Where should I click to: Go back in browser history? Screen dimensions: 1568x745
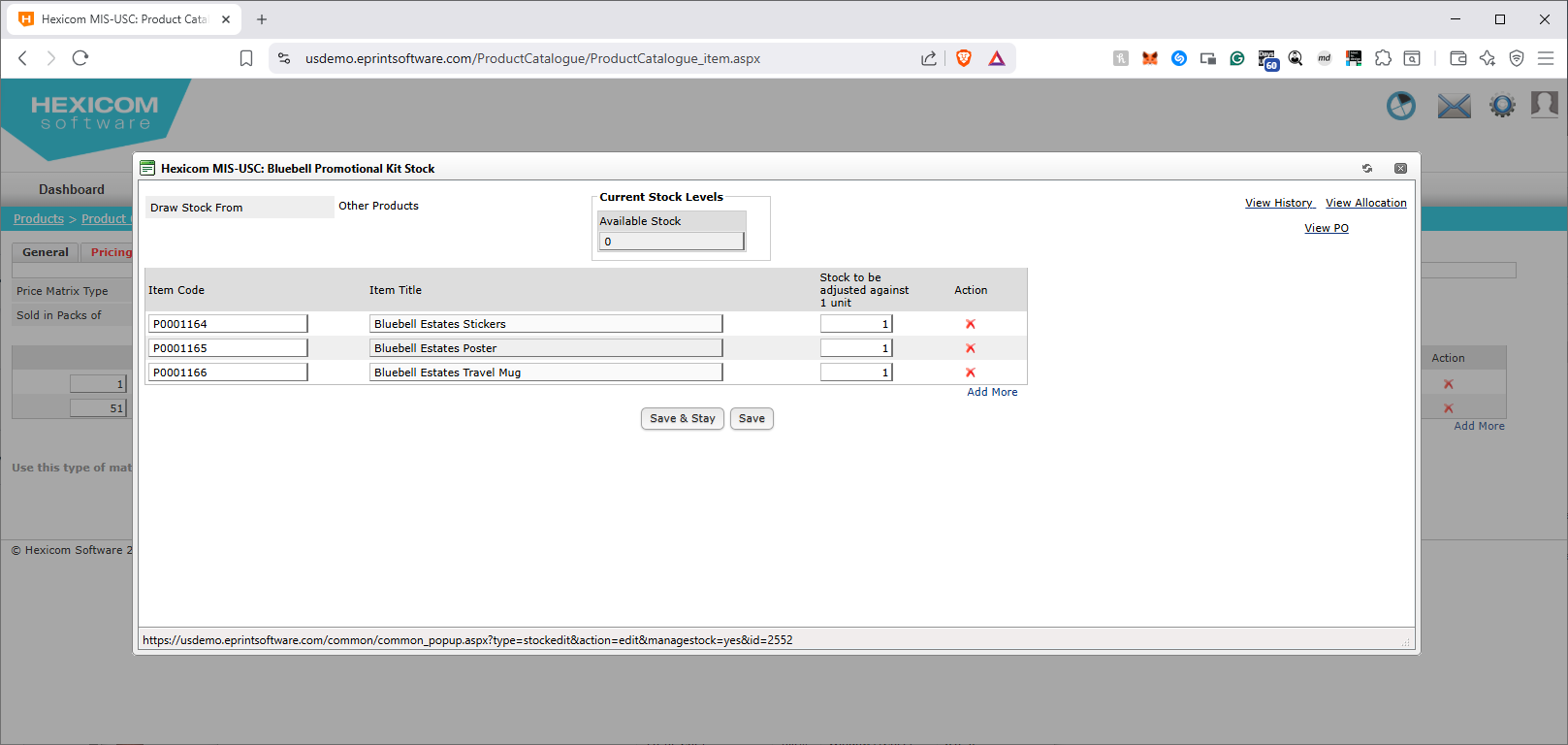[x=23, y=58]
